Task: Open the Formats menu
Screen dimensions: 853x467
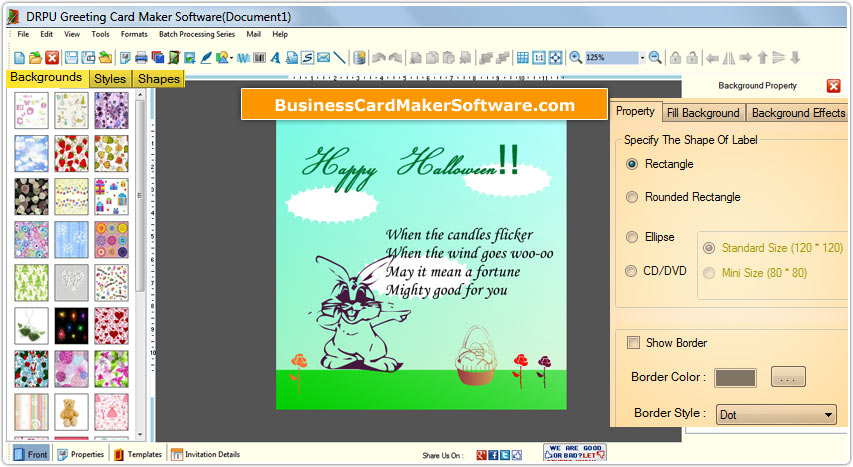Action: click(x=134, y=34)
